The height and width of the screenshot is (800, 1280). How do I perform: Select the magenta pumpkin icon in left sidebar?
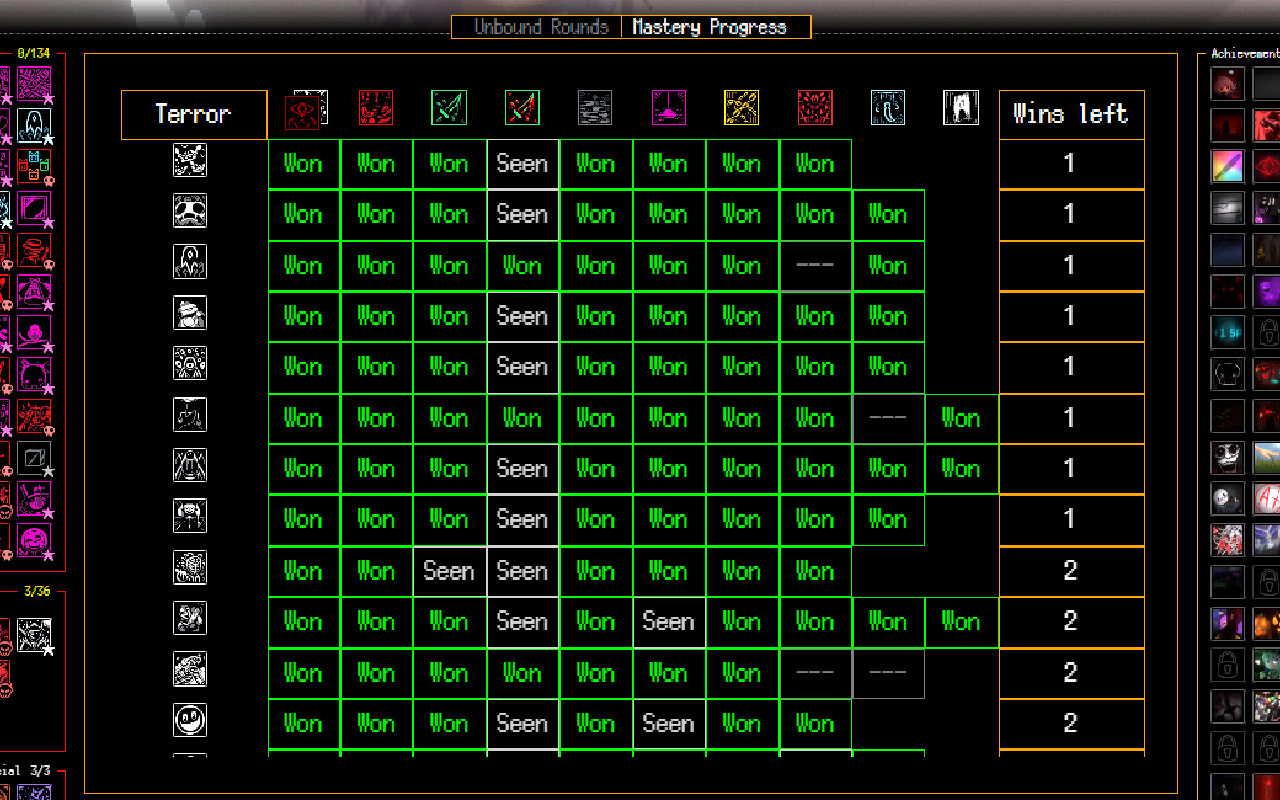34,542
